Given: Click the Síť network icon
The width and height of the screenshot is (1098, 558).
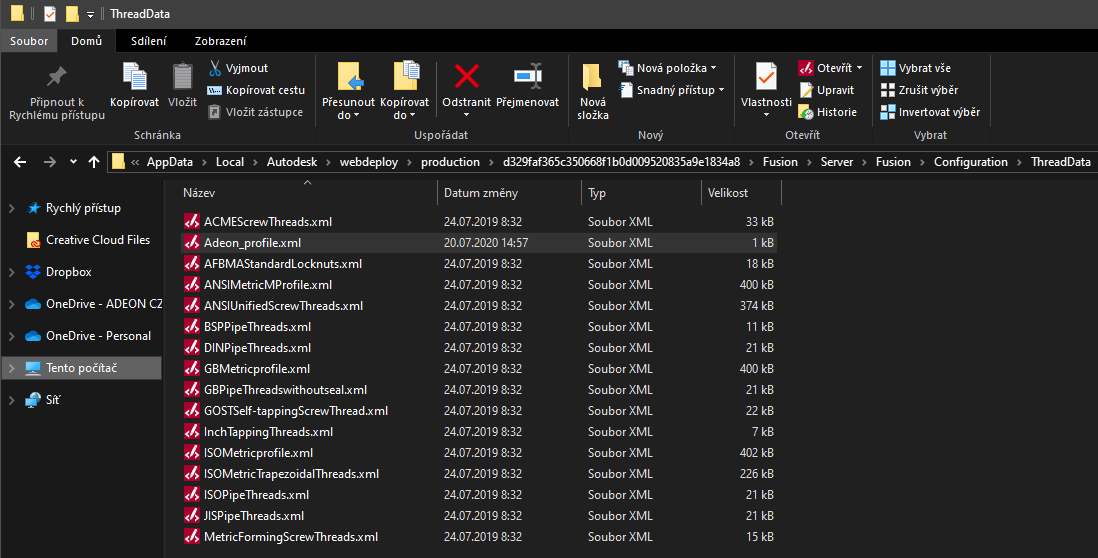Looking at the screenshot, I should 33,400.
